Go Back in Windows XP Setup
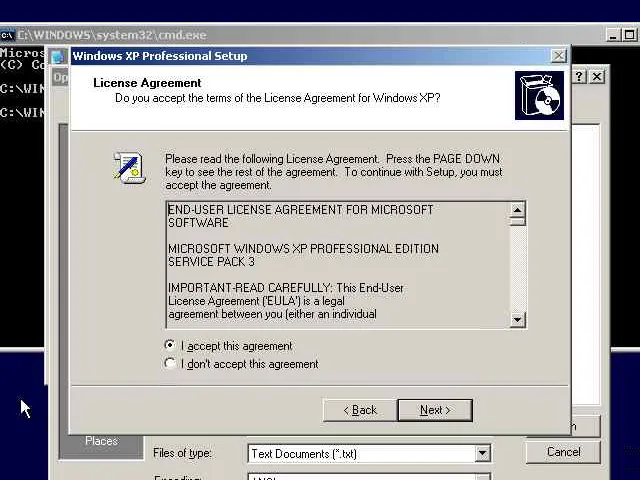 (360, 410)
